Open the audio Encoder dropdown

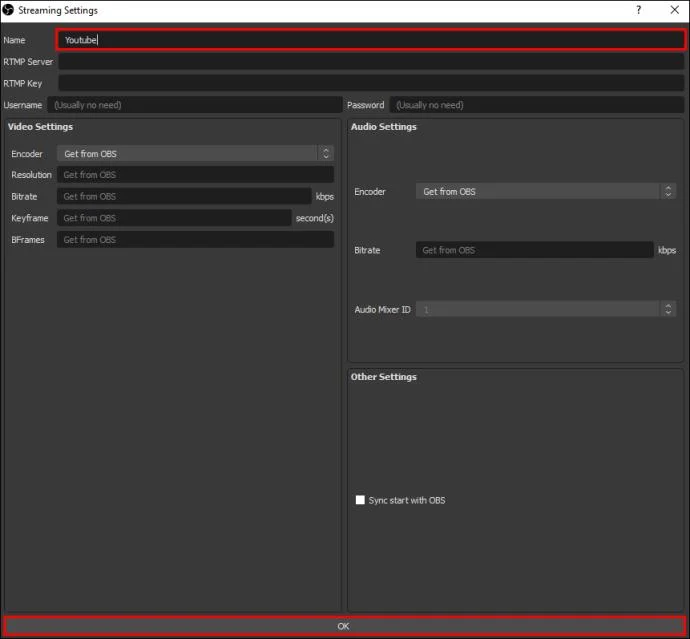(546, 191)
